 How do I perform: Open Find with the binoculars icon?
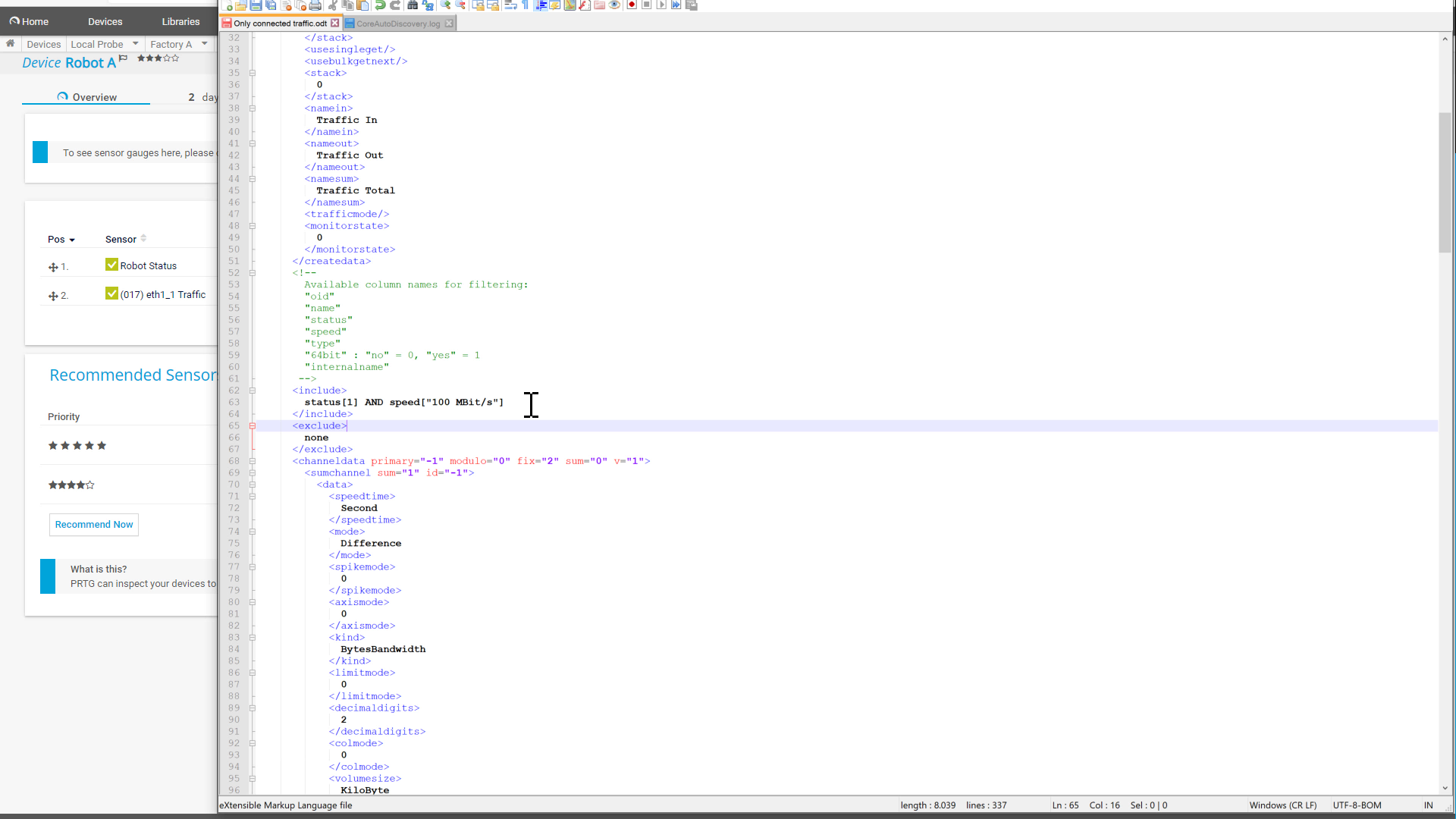coord(413,5)
